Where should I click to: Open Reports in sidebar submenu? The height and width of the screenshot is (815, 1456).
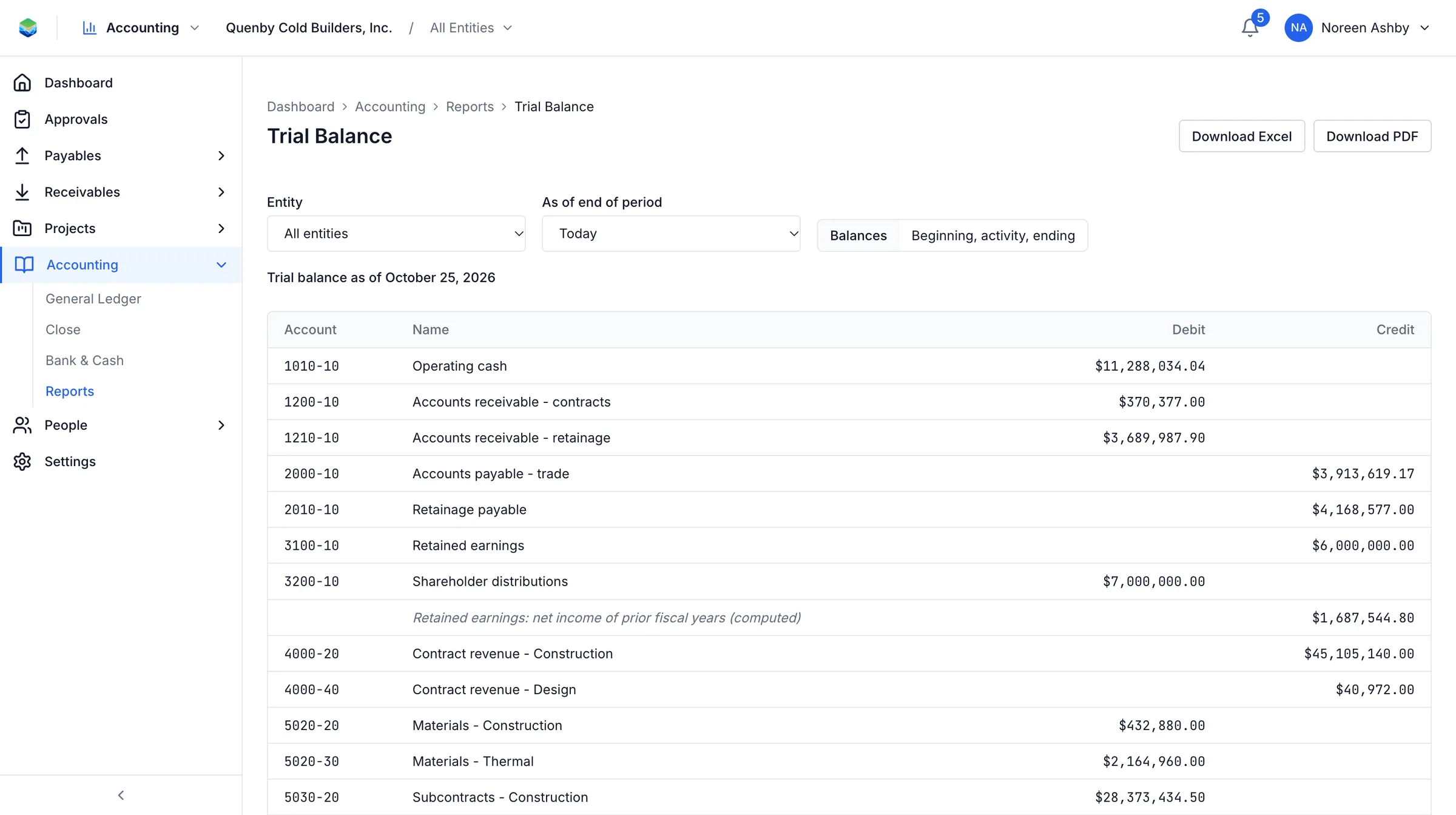pyautogui.click(x=70, y=391)
